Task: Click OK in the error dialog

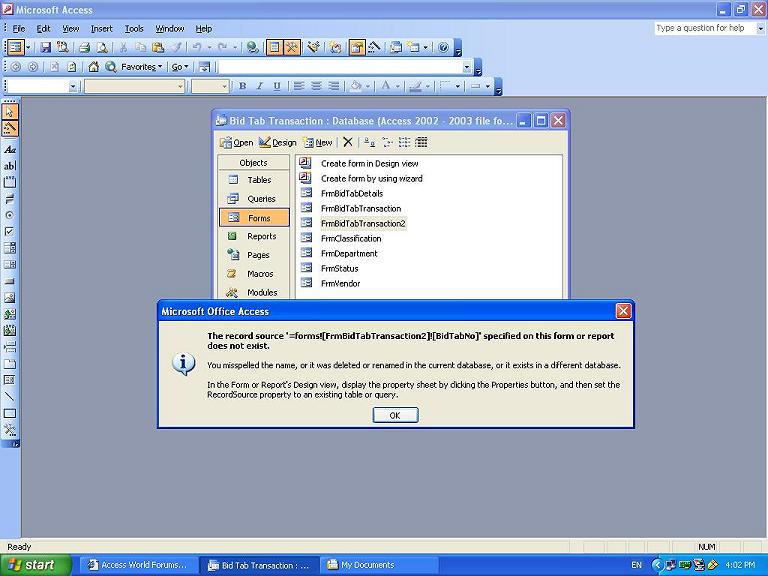Action: coord(395,415)
